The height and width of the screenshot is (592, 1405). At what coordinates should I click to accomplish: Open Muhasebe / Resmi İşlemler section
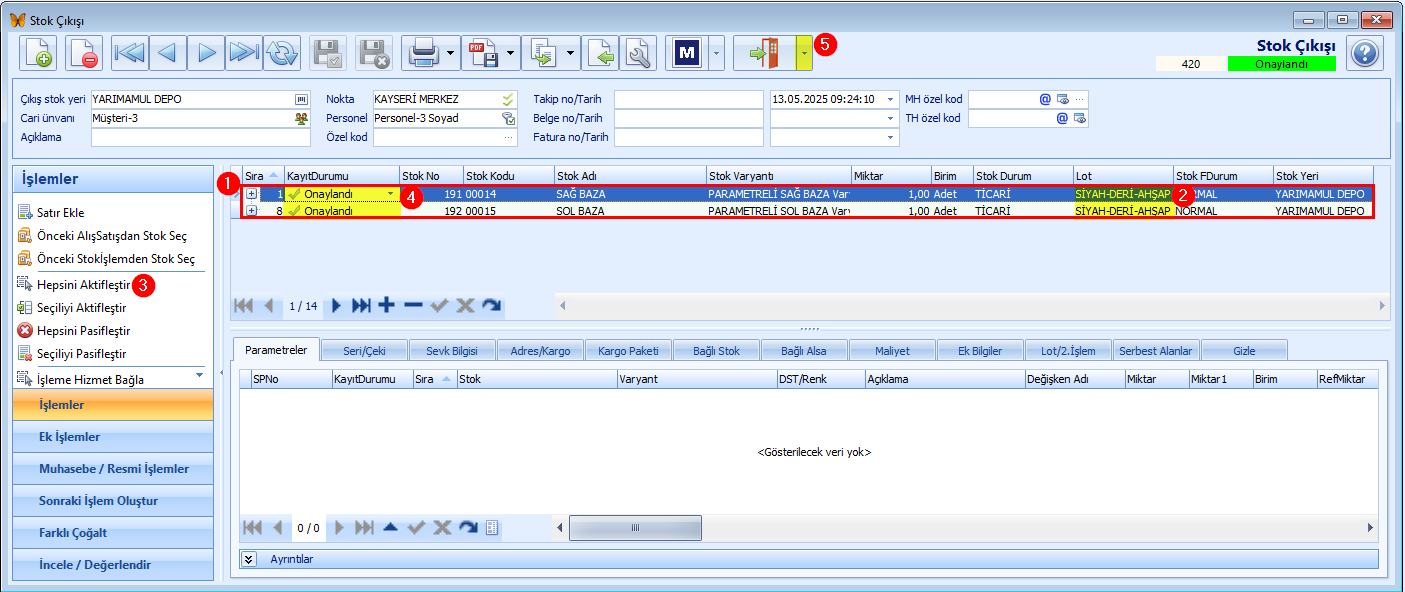113,469
